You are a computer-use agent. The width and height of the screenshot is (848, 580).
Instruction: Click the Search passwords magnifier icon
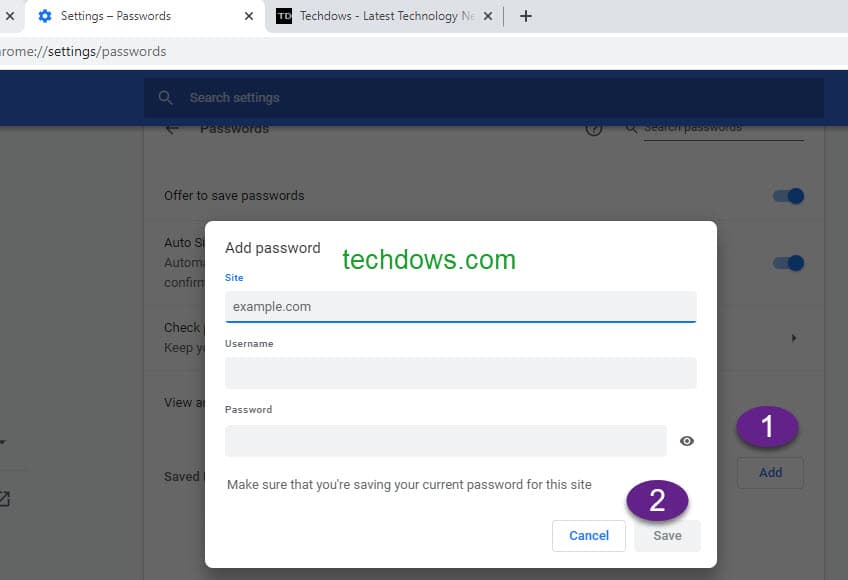631,128
